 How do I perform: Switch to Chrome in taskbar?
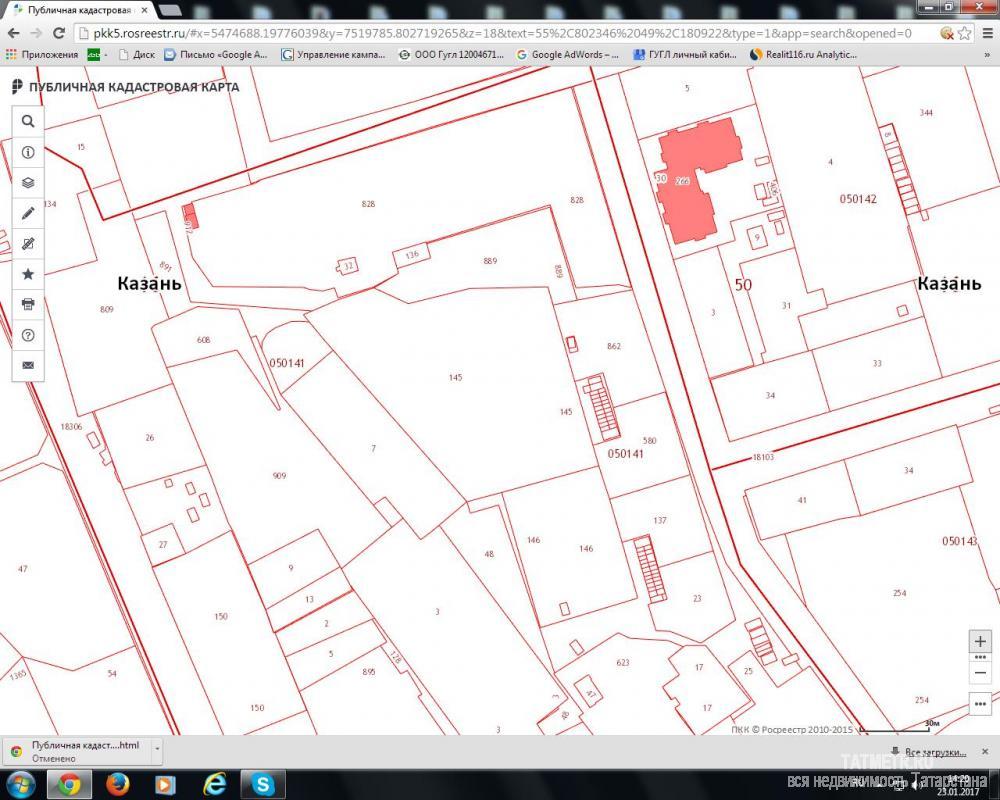pyautogui.click(x=69, y=784)
